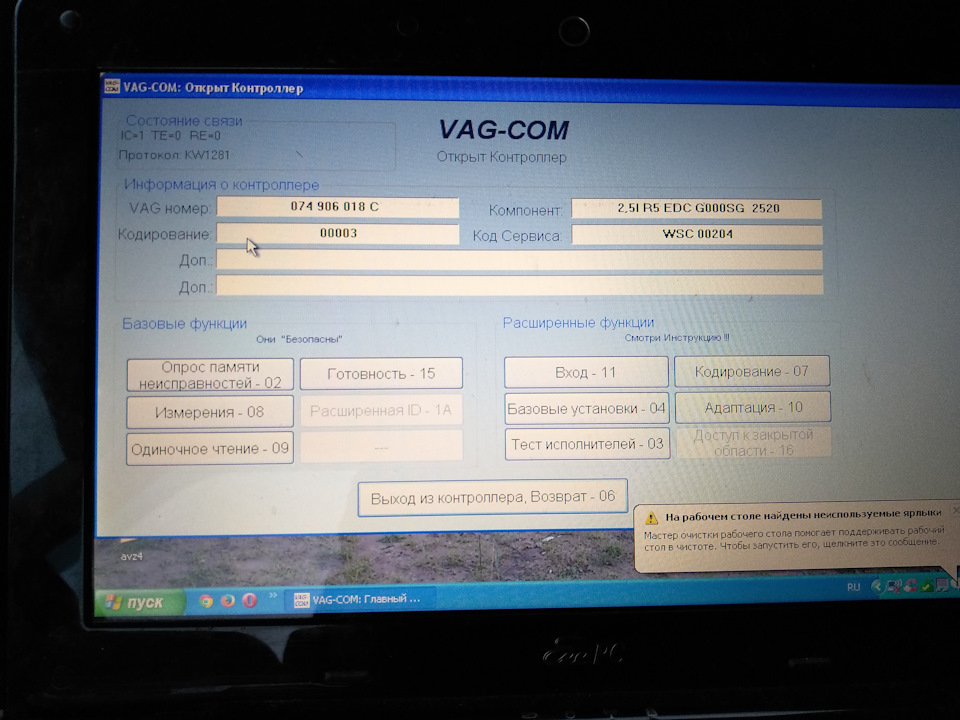Screen dimensions: 960x720
Task: Open Готовность - 15 readiness function
Action: [x=381, y=373]
